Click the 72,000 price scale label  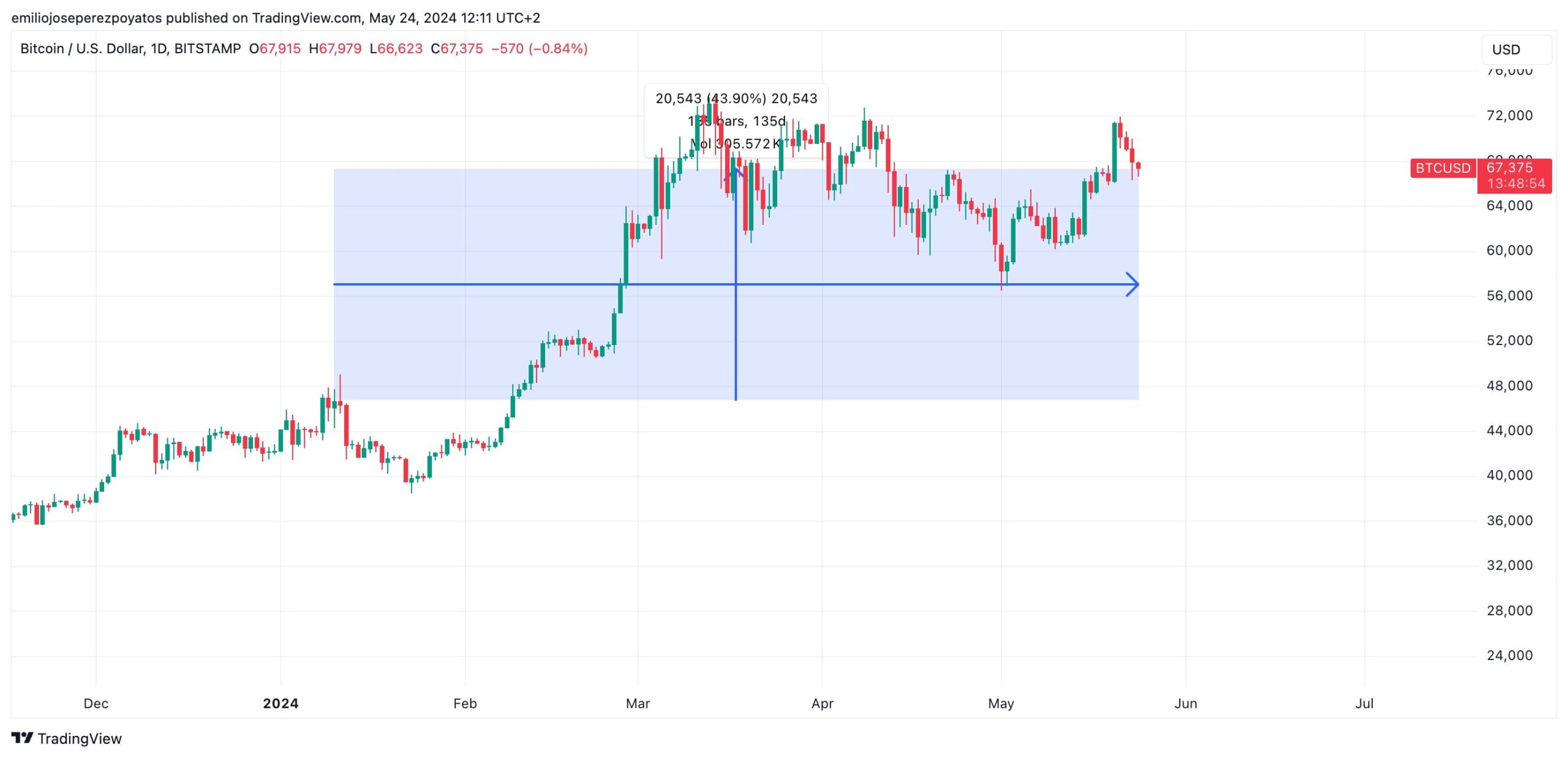coord(1509,116)
